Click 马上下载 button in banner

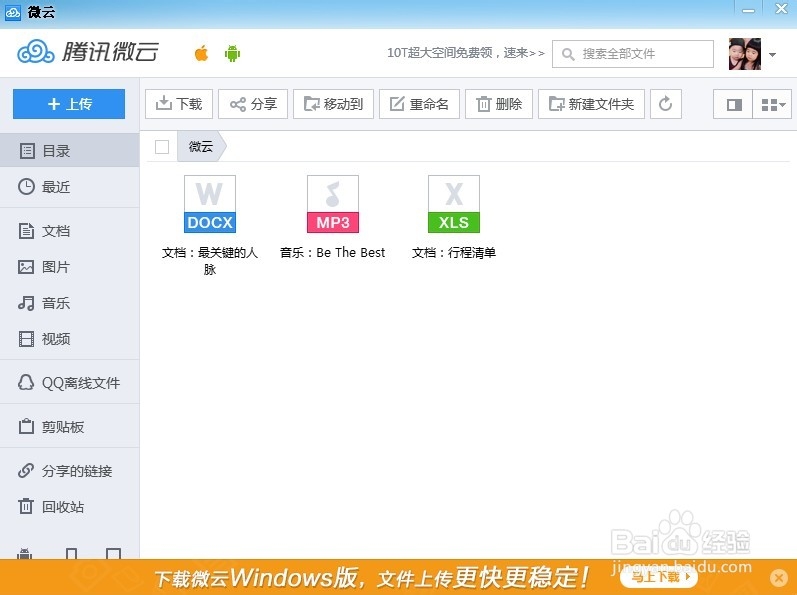pyautogui.click(x=659, y=576)
